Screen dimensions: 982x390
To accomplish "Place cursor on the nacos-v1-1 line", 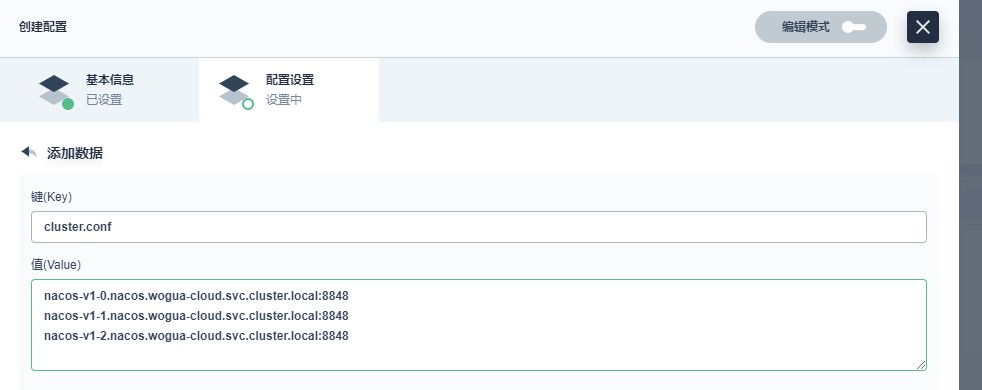I will pyautogui.click(x=196, y=316).
